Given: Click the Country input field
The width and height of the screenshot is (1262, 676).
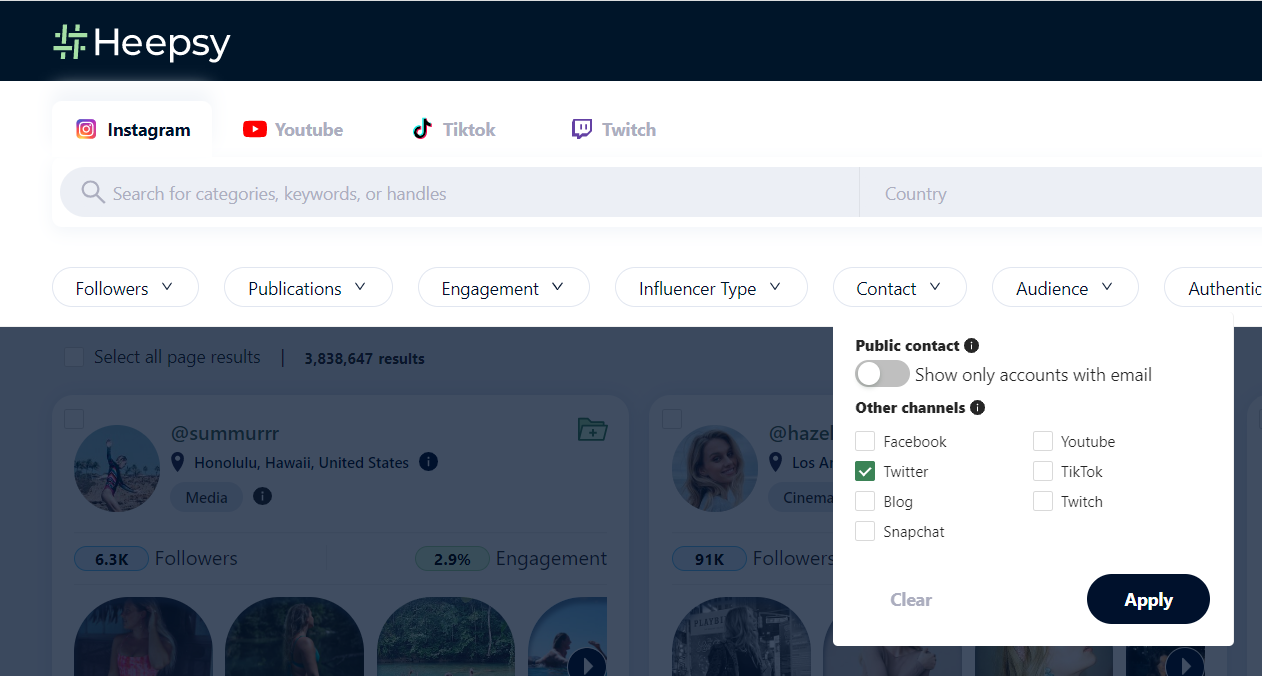Looking at the screenshot, I should click(x=1061, y=193).
